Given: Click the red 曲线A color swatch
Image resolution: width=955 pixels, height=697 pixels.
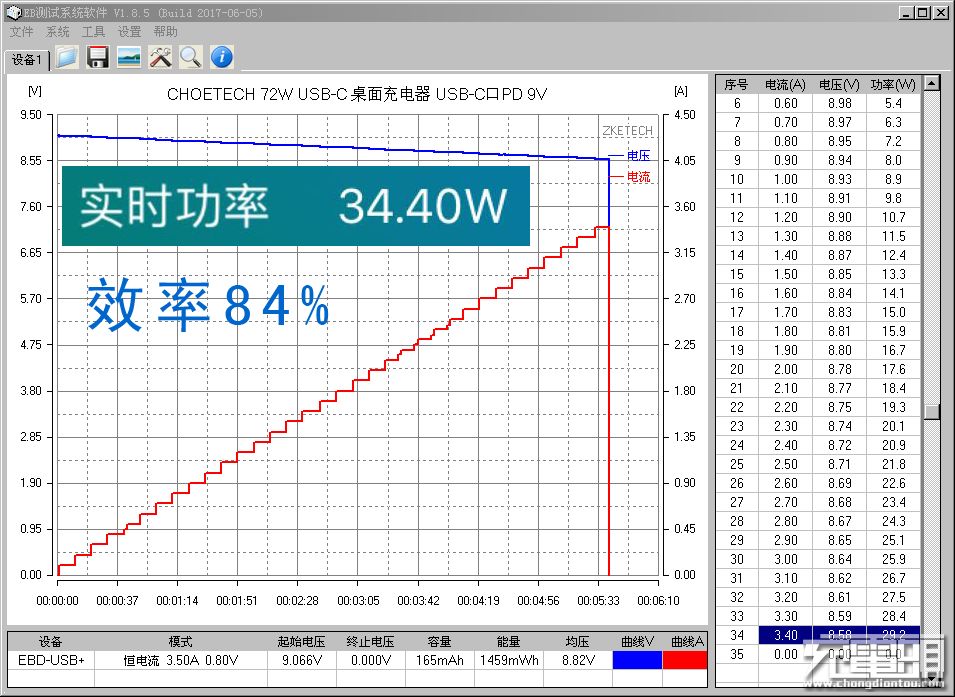Looking at the screenshot, I should click(x=685, y=660).
